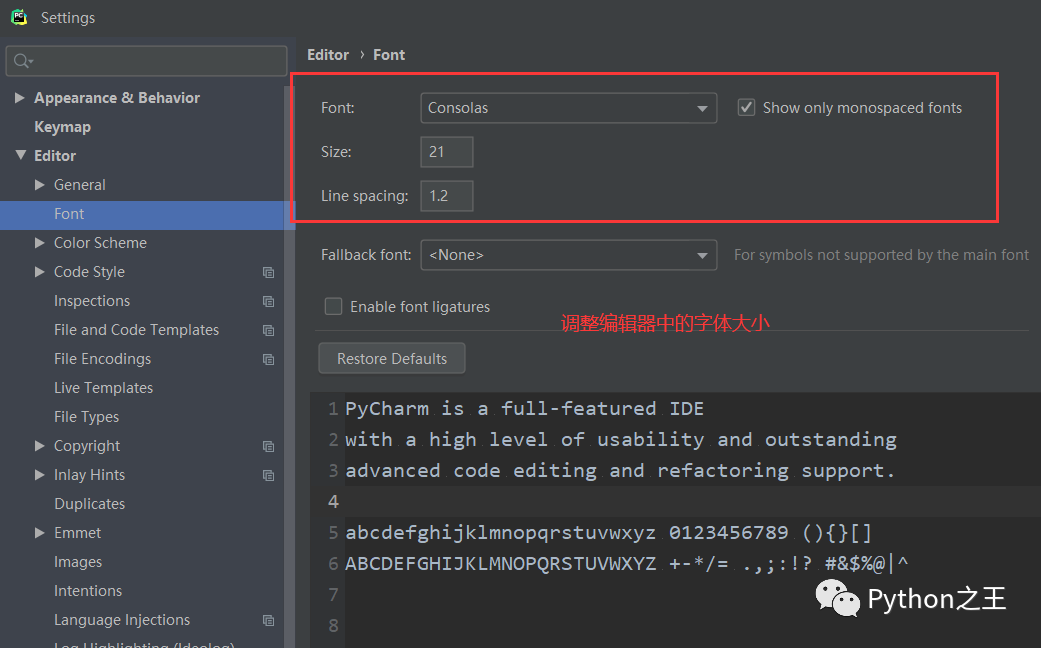The height and width of the screenshot is (648, 1041).
Task: Click the Line spacing field
Action: [447, 196]
